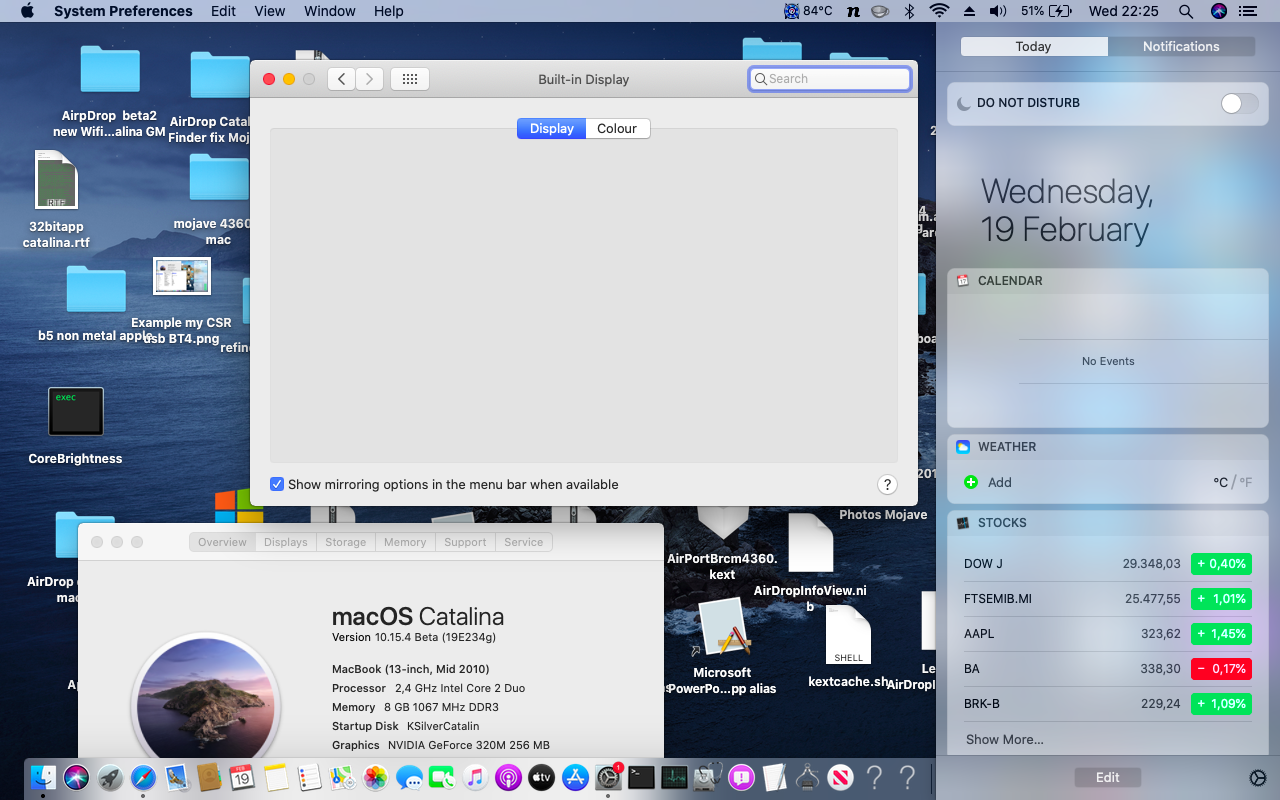Click the help question mark button
This screenshot has height=800, width=1280.
click(x=887, y=484)
